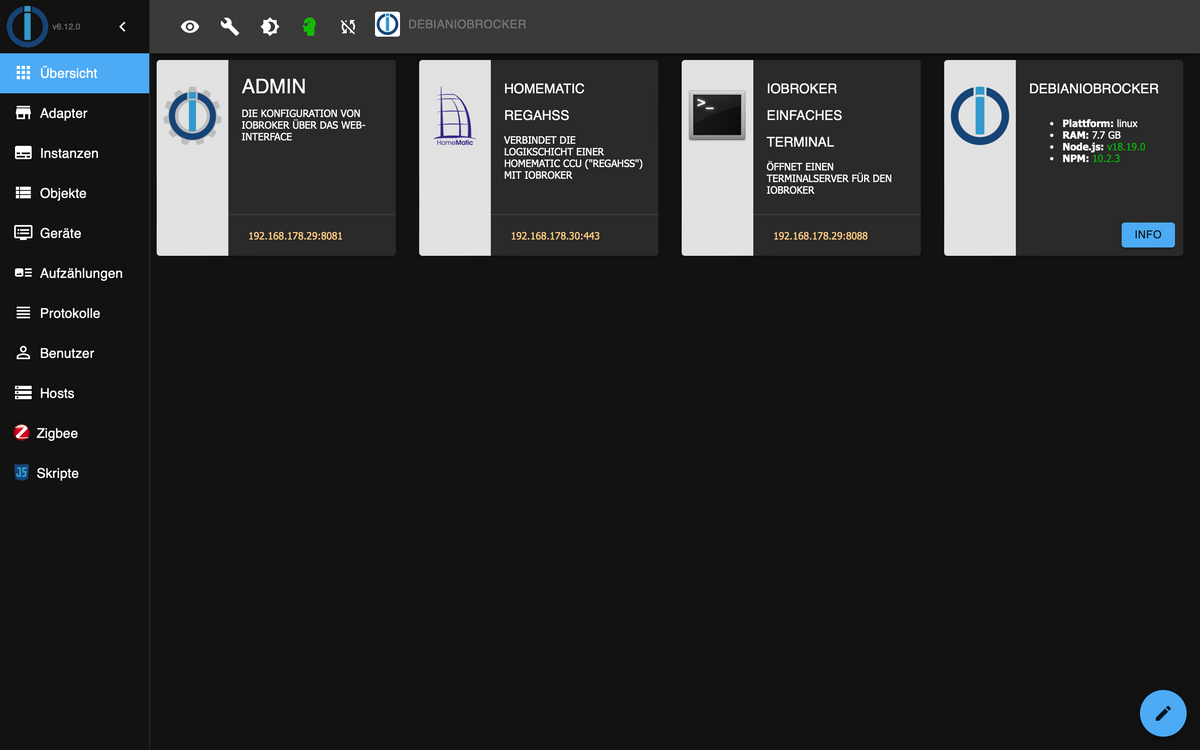This screenshot has height=750, width=1200.
Task: Toggle the eye visibility icon in toolbar
Action: point(190,27)
